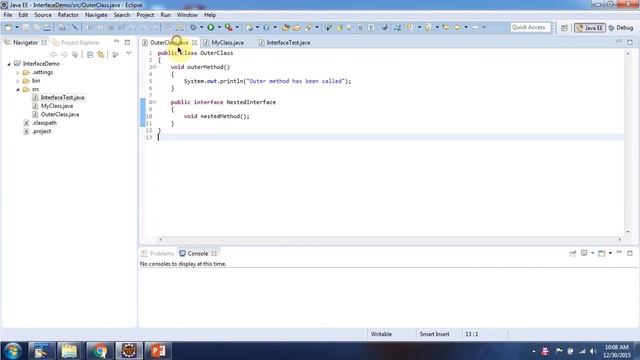Open the Source menu
Screen dimensions: 640x360
pyautogui.click(x=43, y=15)
